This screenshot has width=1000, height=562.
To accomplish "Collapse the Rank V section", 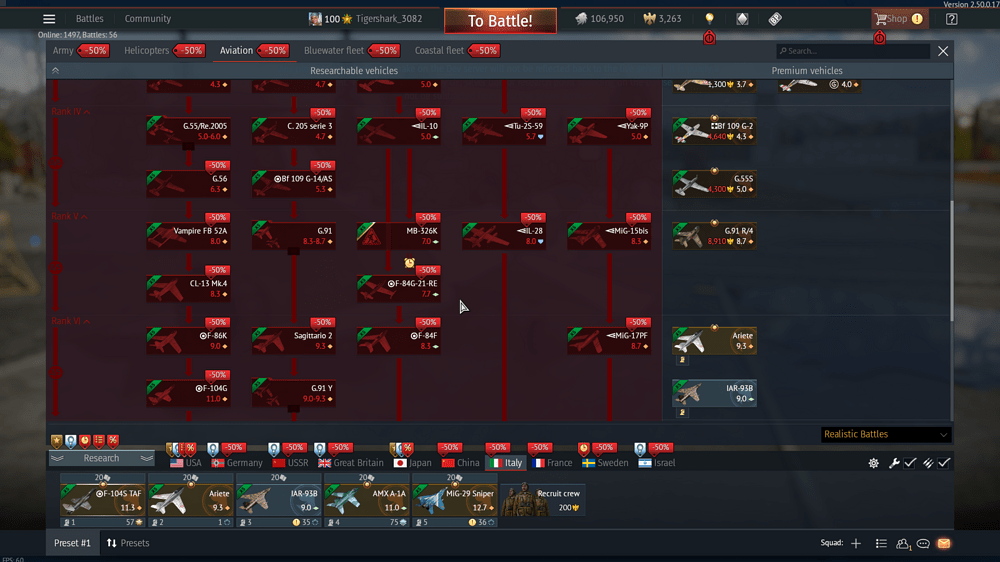I will tap(70, 216).
